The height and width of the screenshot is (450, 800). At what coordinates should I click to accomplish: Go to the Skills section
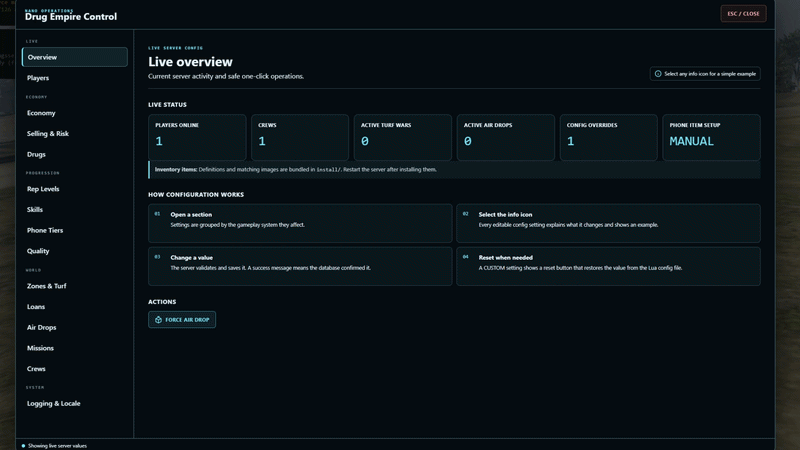[x=74, y=209]
